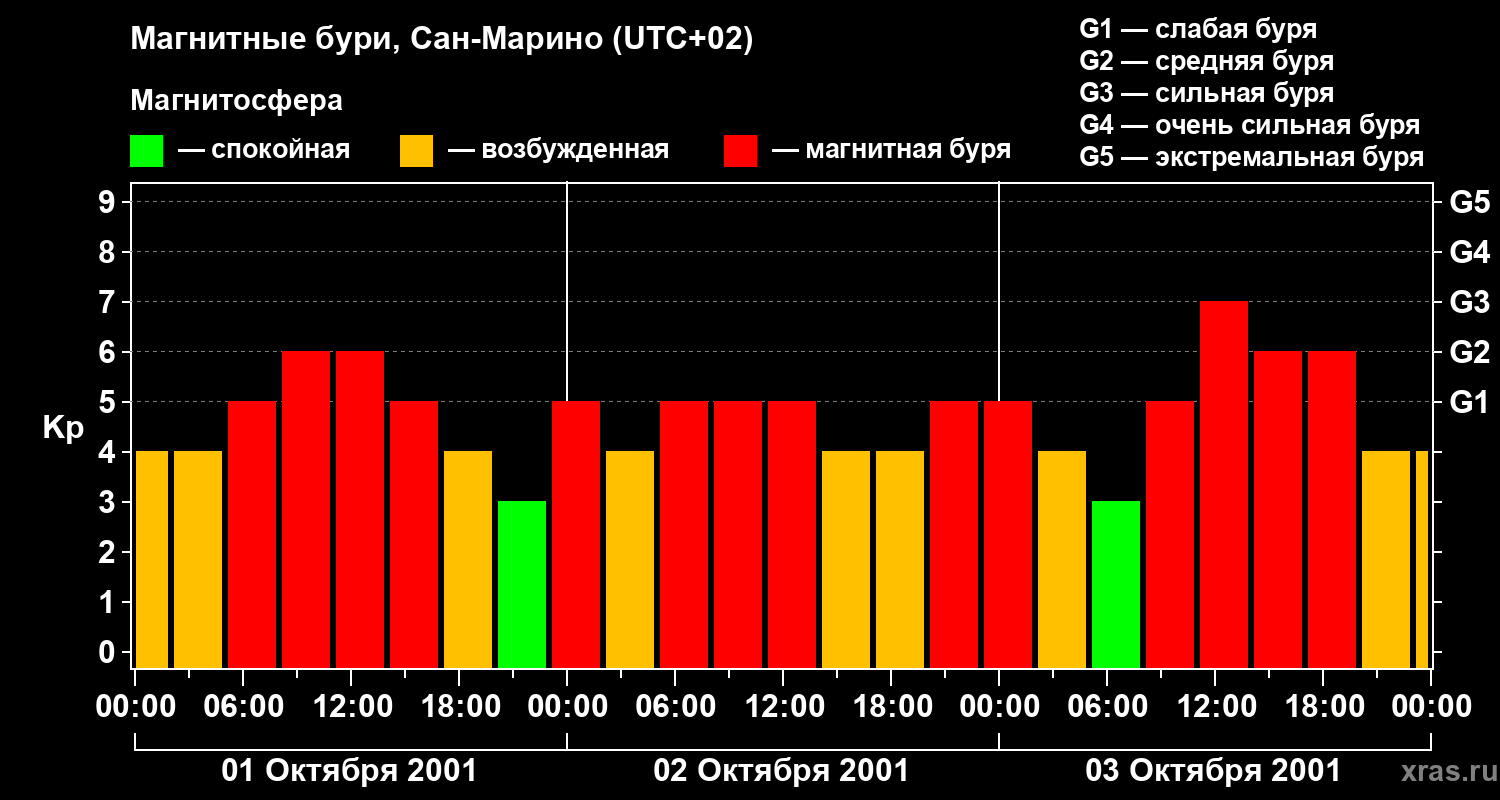This screenshot has height=800, width=1500.
Task: Click the red Kp 6 bar at 18:00 on 03 Октября
Action: click(1332, 509)
